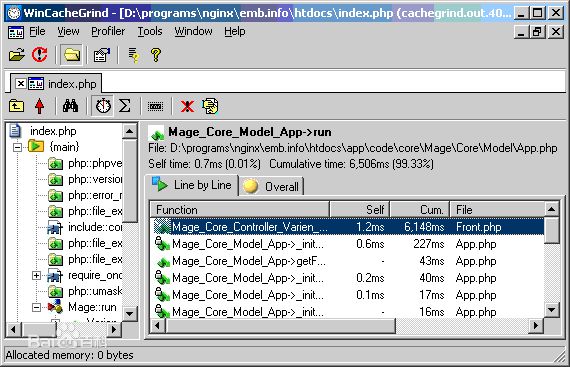Click the properties icon in top toolbar
Screen dimensions: 570x367
click(x=102, y=55)
